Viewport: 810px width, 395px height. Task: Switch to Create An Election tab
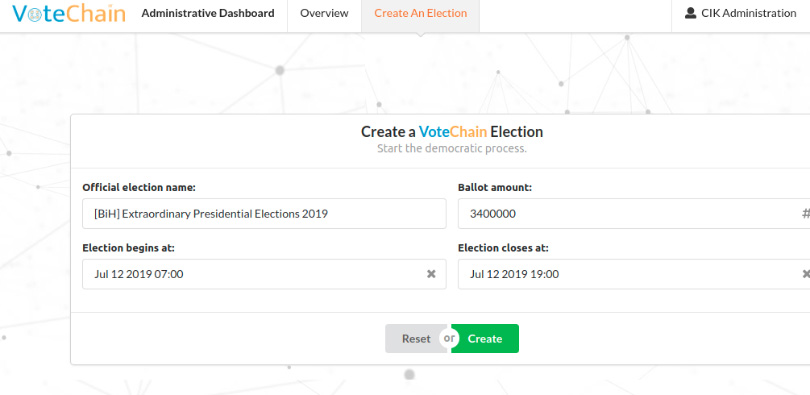[420, 13]
